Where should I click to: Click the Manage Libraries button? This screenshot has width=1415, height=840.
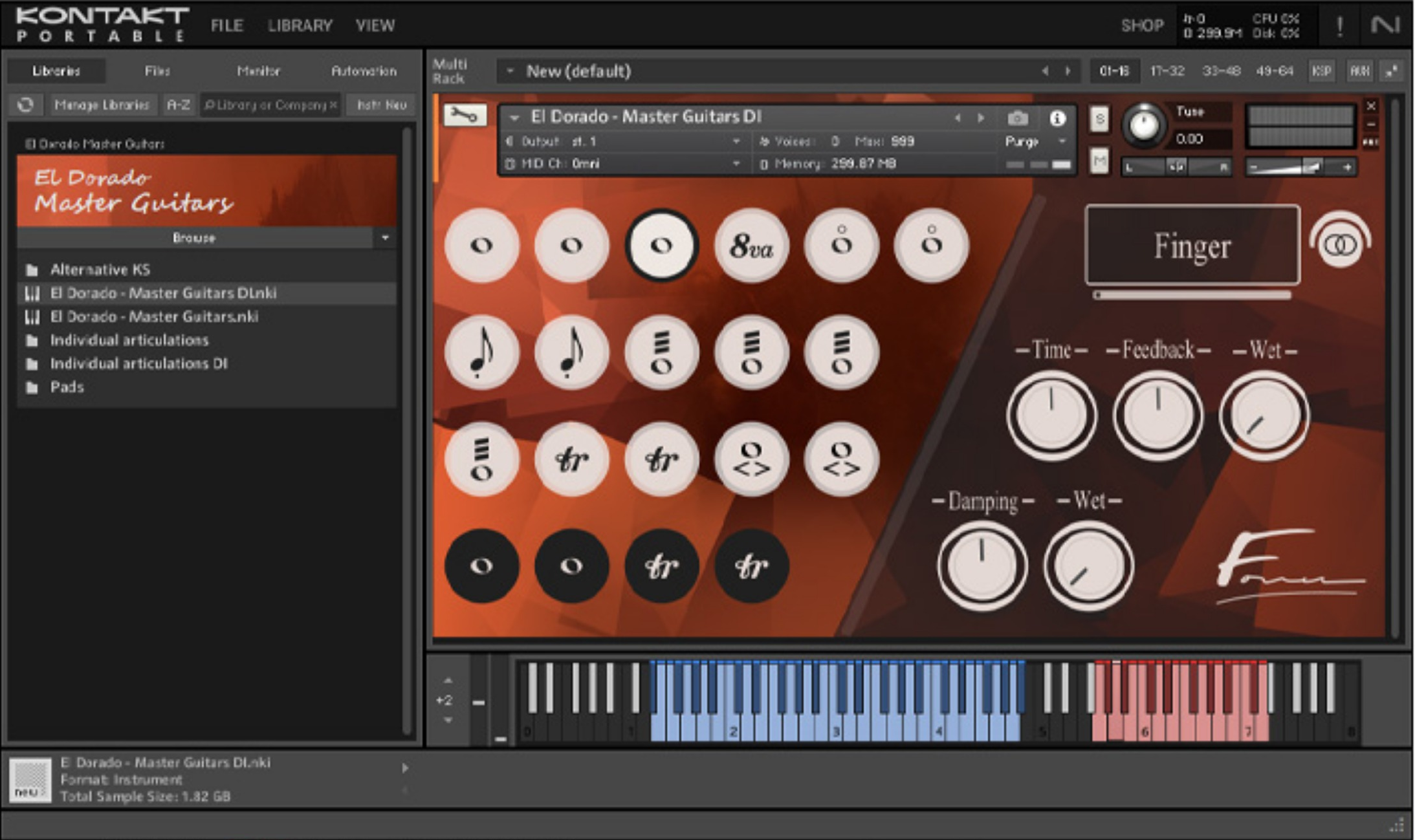click(x=102, y=105)
